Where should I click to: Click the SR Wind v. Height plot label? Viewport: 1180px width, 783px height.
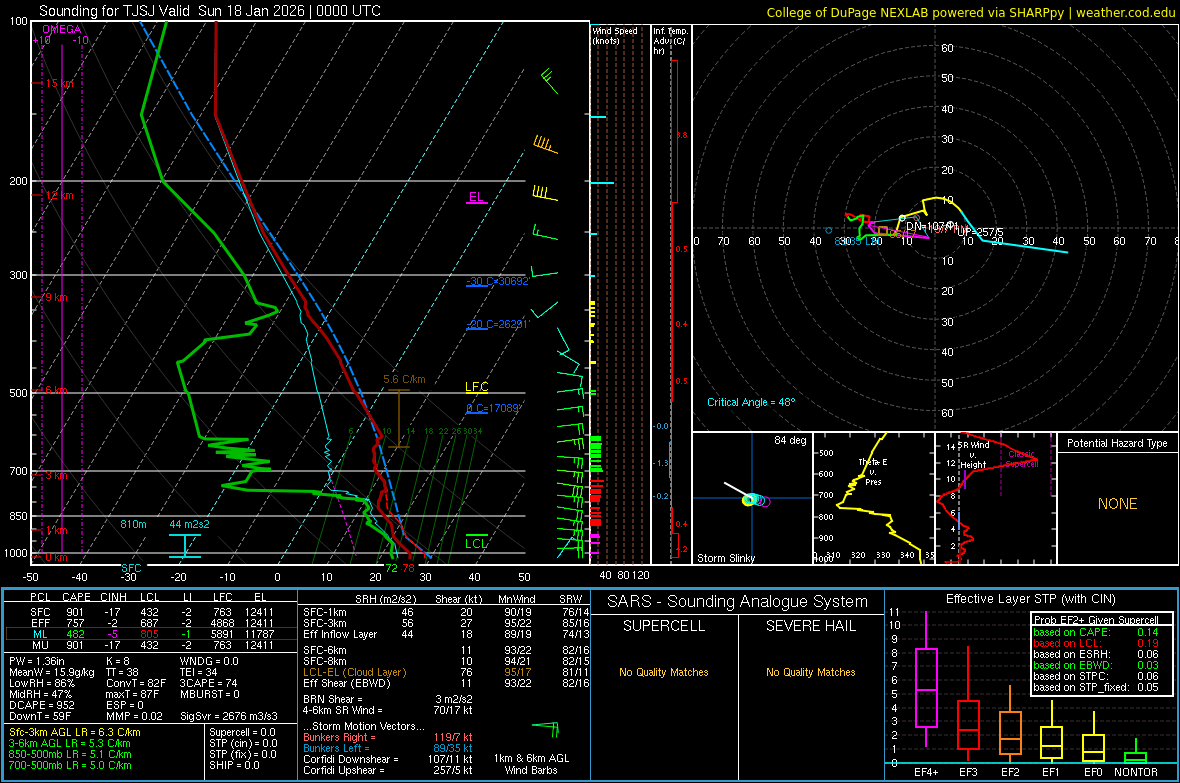point(973,455)
